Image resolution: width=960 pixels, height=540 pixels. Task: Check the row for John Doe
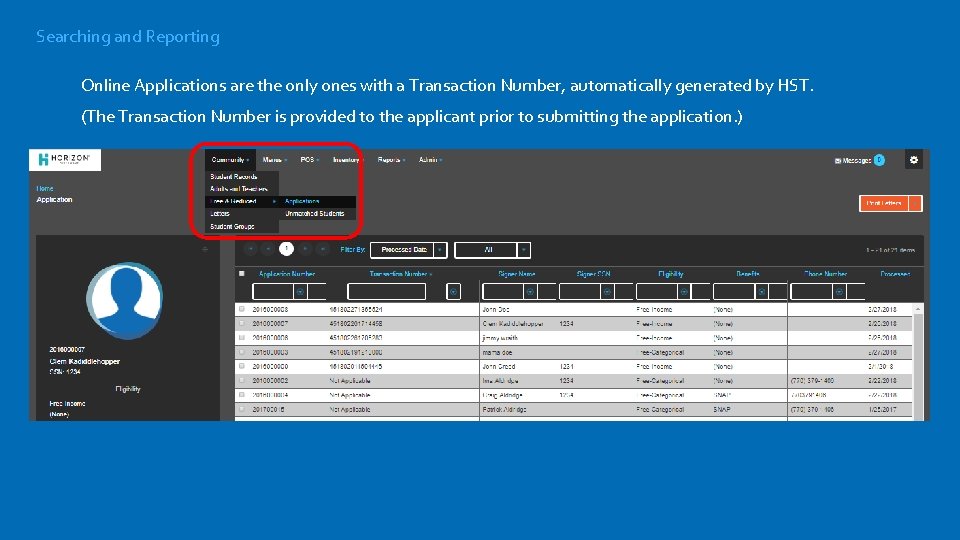242,309
